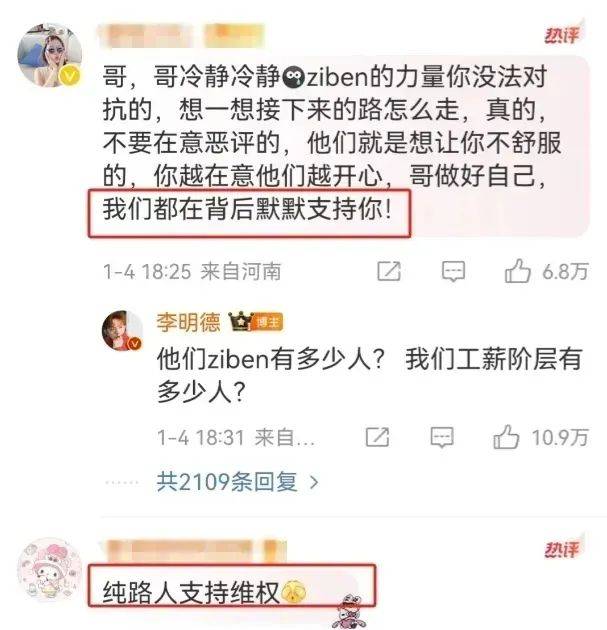Screen dimensions: 607x630
Task: Share 李明德's reply
Action: 377,437
